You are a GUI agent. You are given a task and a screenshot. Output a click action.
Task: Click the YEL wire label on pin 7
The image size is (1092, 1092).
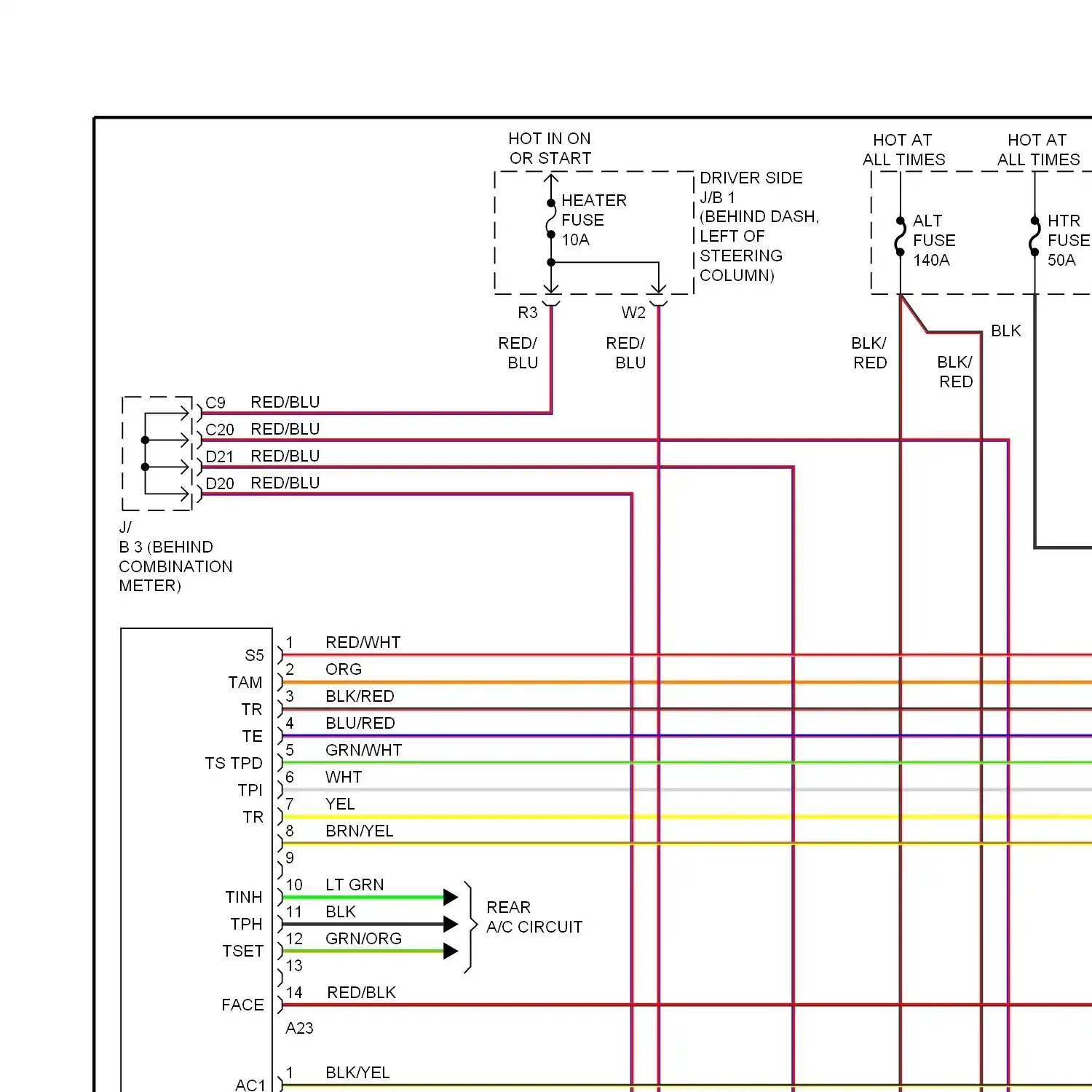[x=340, y=804]
